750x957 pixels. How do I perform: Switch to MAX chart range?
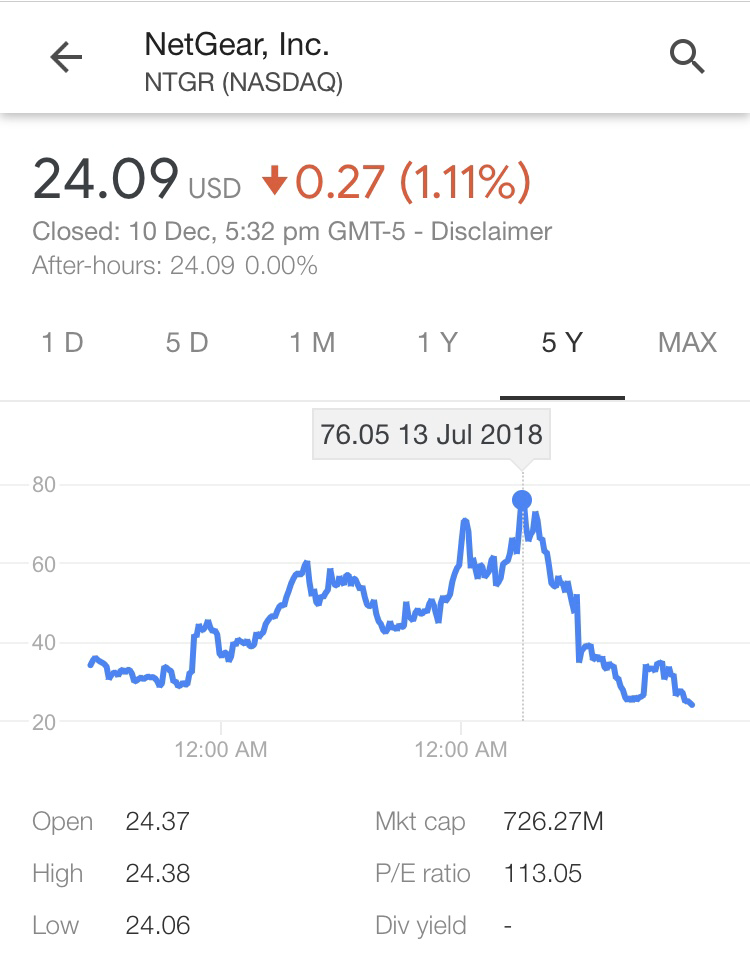point(687,342)
